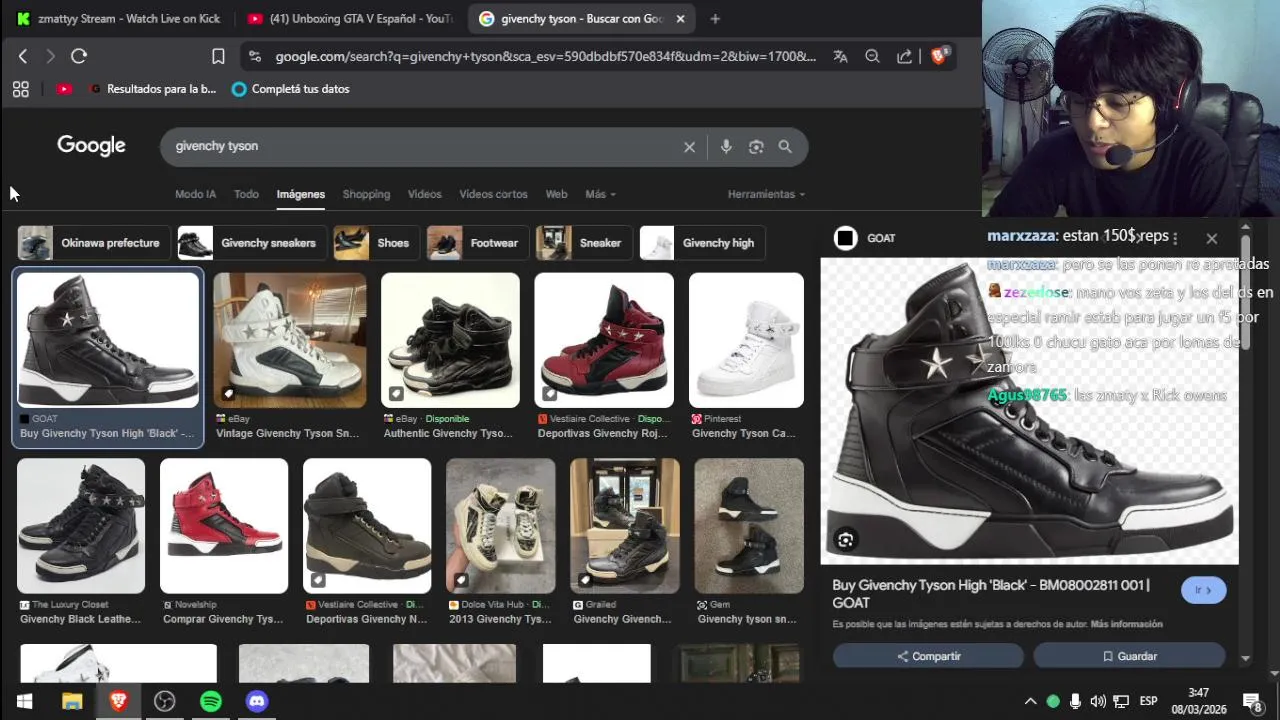Click the Google logo
This screenshot has height=720, width=1280.
click(91, 146)
